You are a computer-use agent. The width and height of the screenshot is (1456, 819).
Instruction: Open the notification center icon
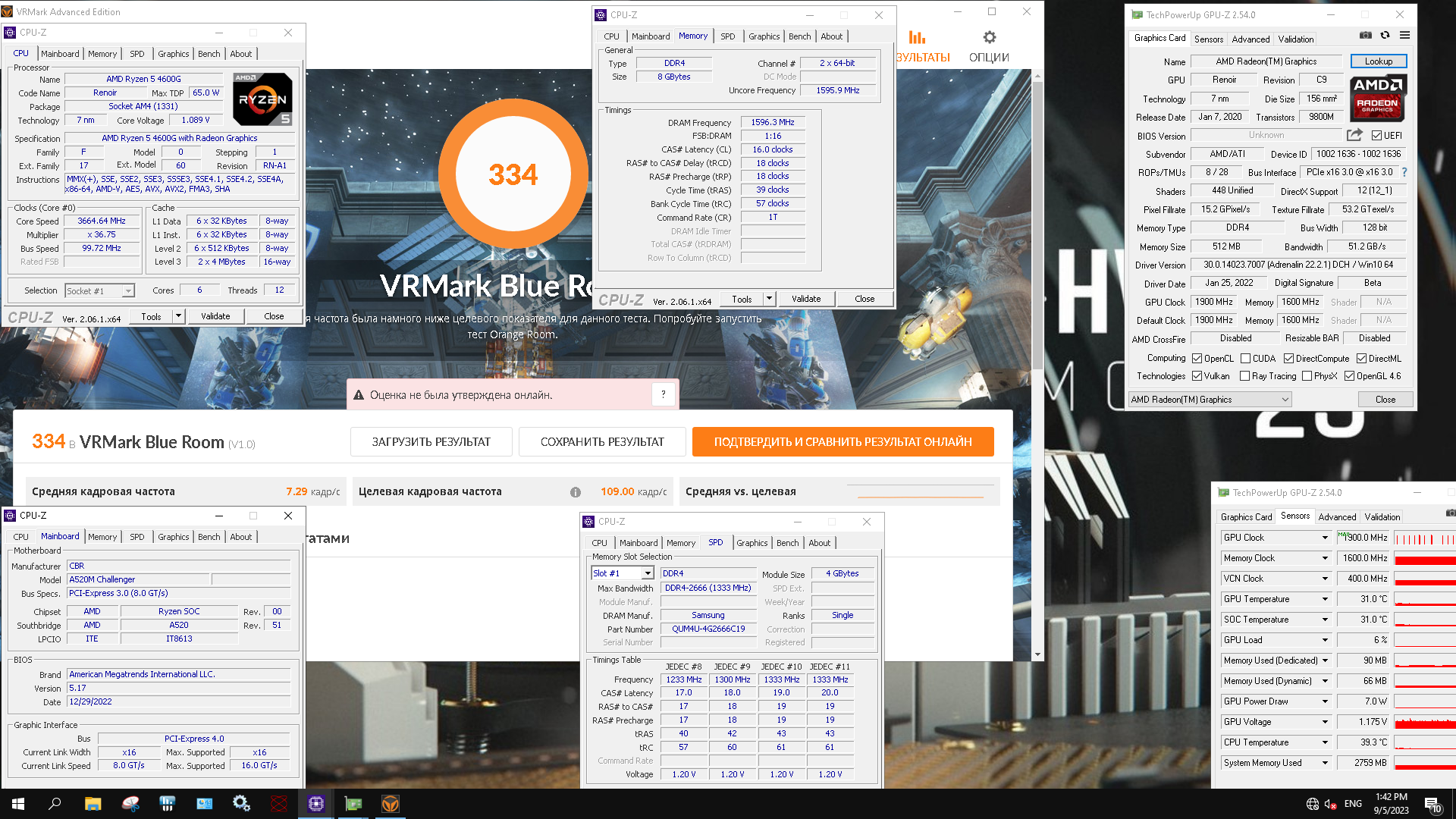(1432, 805)
